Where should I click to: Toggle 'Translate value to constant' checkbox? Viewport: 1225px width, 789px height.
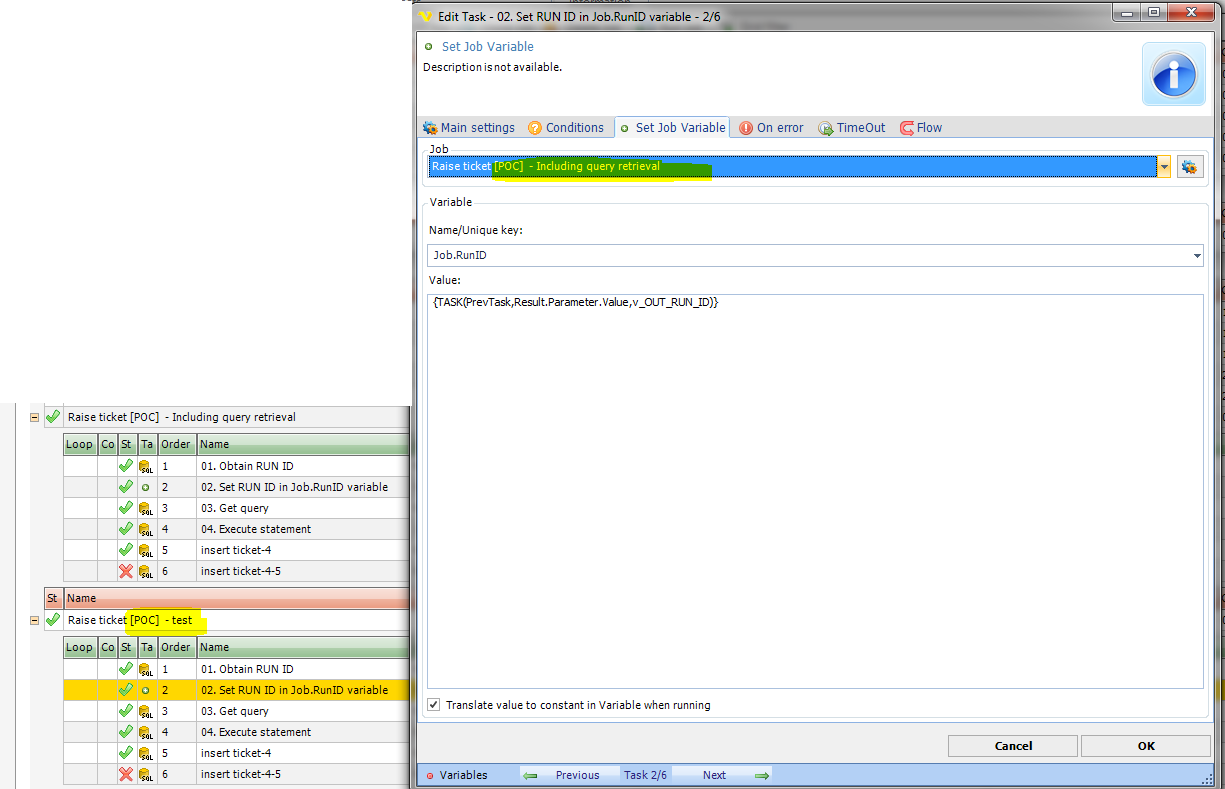tap(433, 705)
